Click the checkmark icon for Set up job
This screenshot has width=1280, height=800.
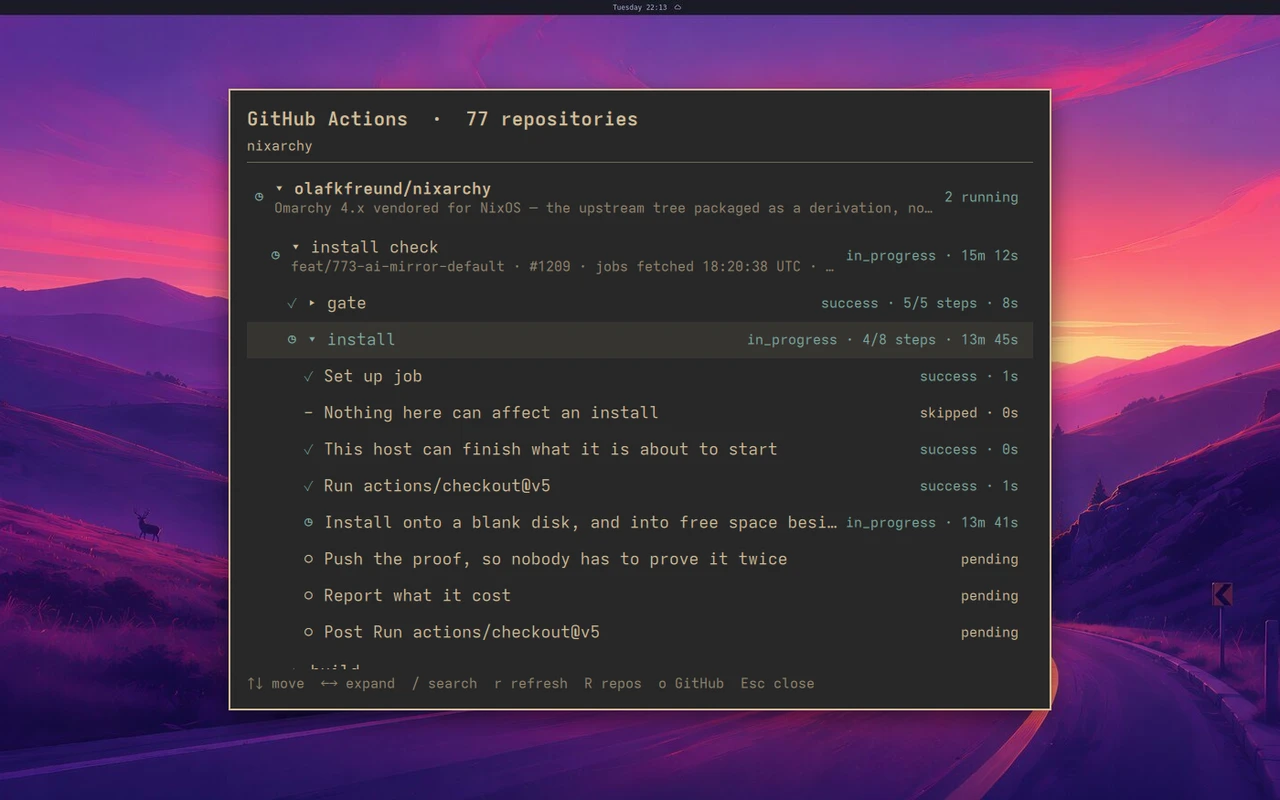click(309, 376)
